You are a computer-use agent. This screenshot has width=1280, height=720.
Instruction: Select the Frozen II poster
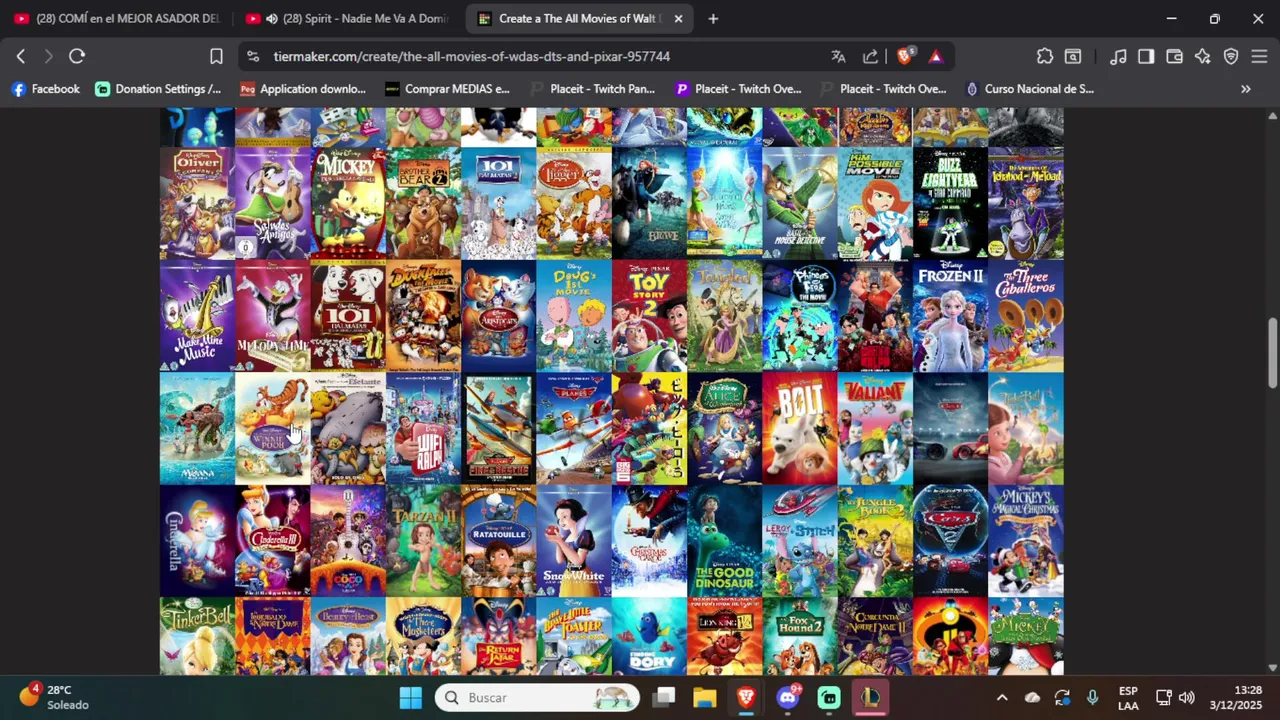[950, 316]
